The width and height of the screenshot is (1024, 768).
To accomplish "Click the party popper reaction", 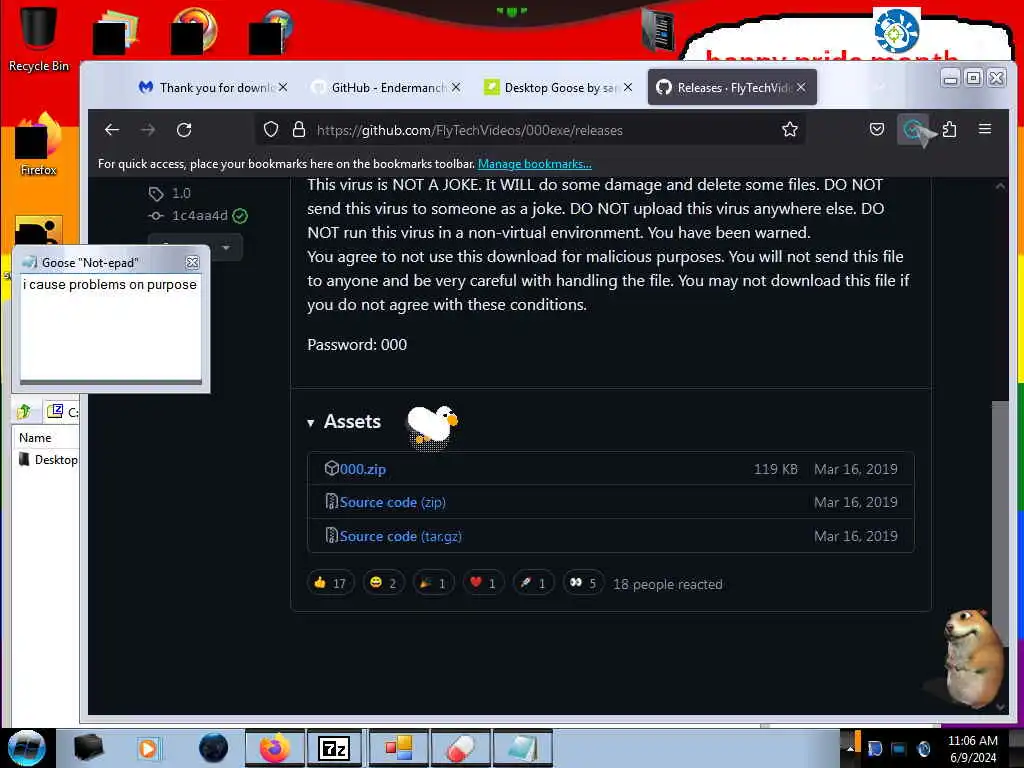I will tap(433, 583).
